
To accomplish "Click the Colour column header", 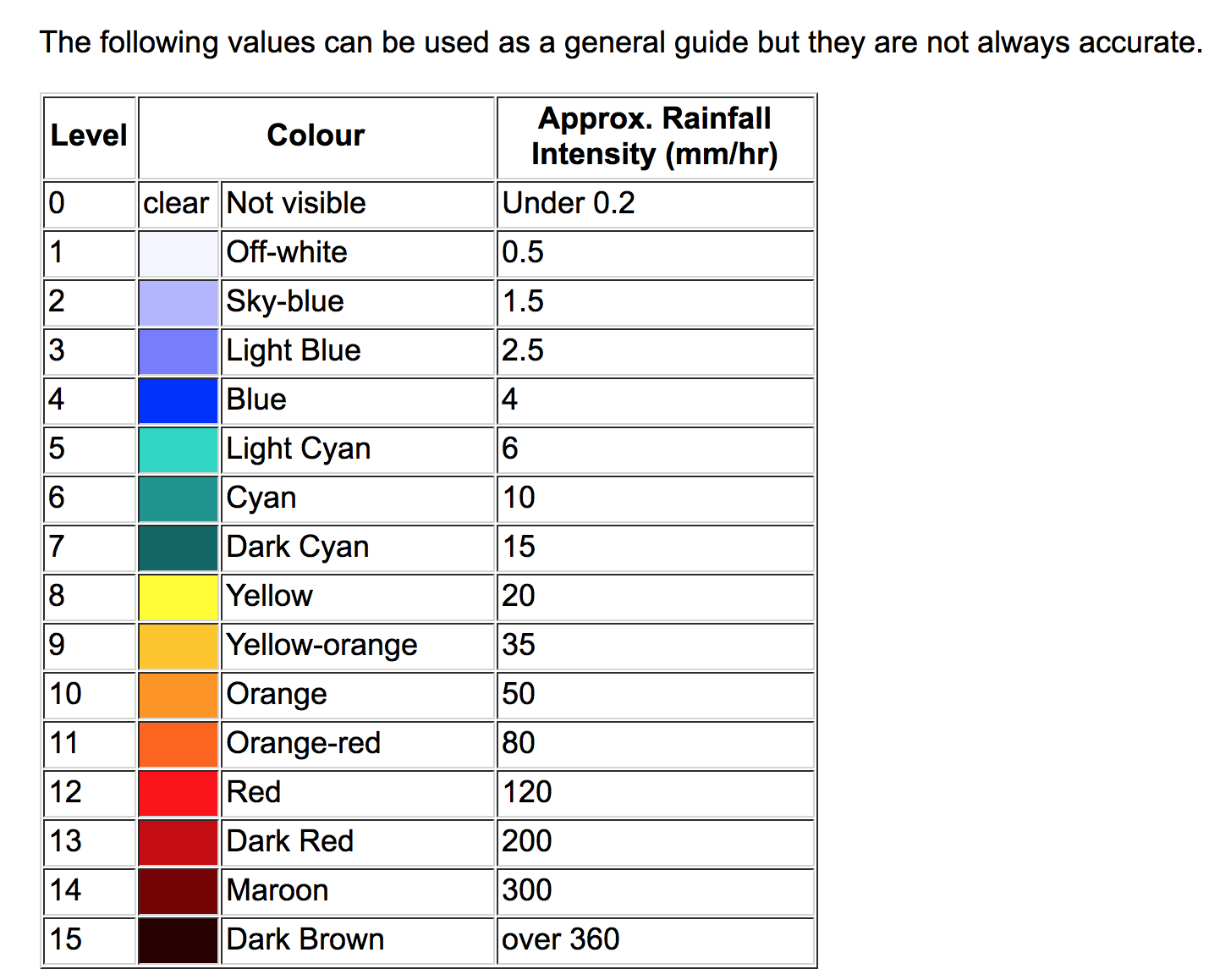I will [316, 137].
